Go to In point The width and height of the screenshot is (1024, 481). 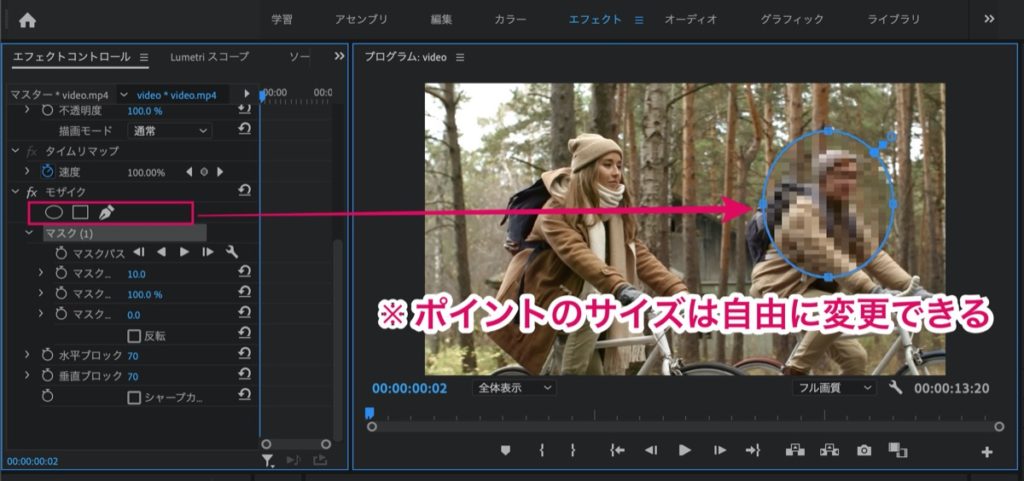point(617,450)
